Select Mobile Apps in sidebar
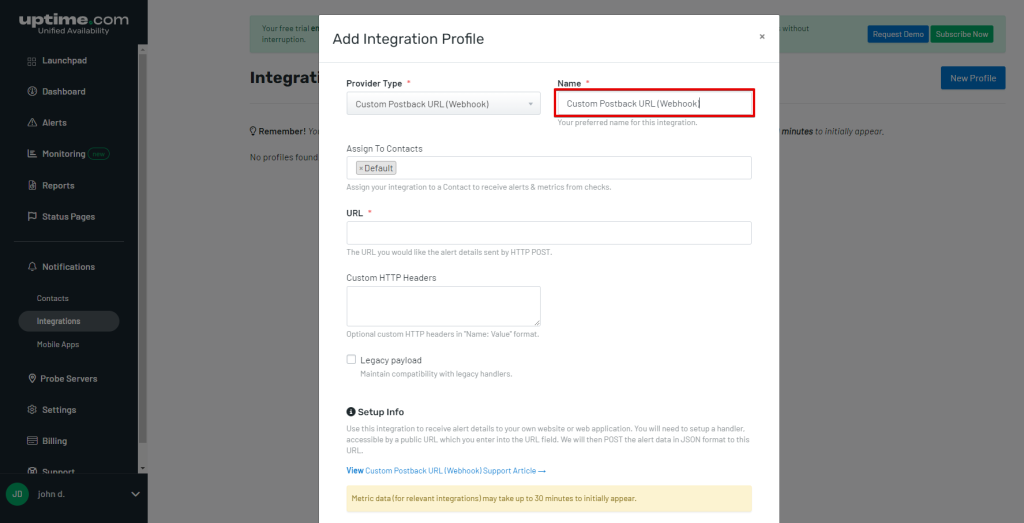This screenshot has height=523, width=1024. (58, 345)
